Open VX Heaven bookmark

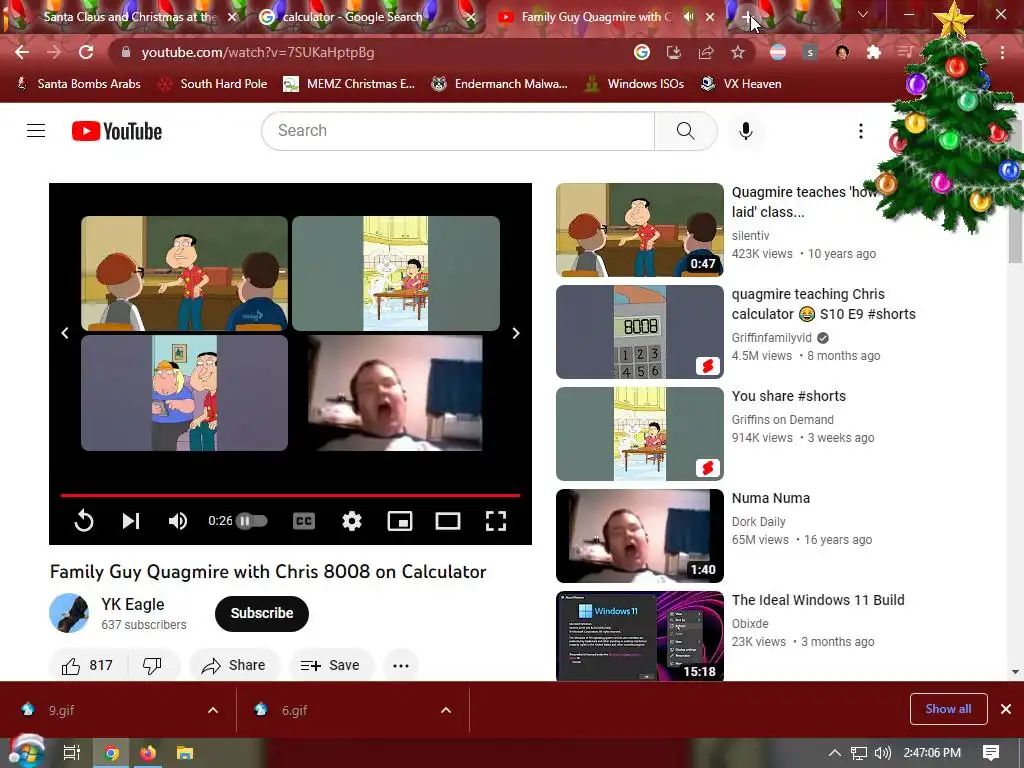click(x=741, y=84)
